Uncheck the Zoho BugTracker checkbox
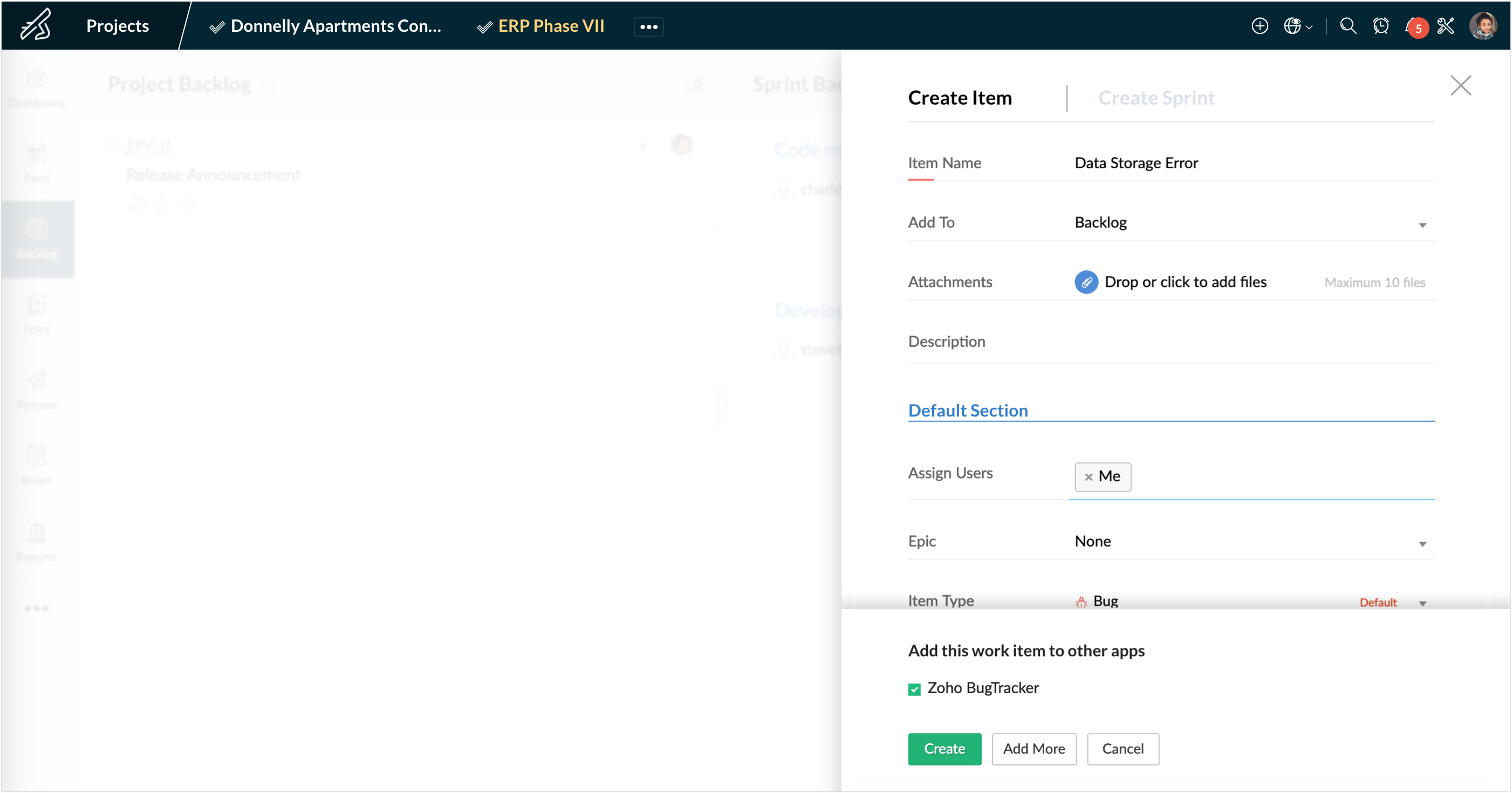 pyautogui.click(x=914, y=689)
